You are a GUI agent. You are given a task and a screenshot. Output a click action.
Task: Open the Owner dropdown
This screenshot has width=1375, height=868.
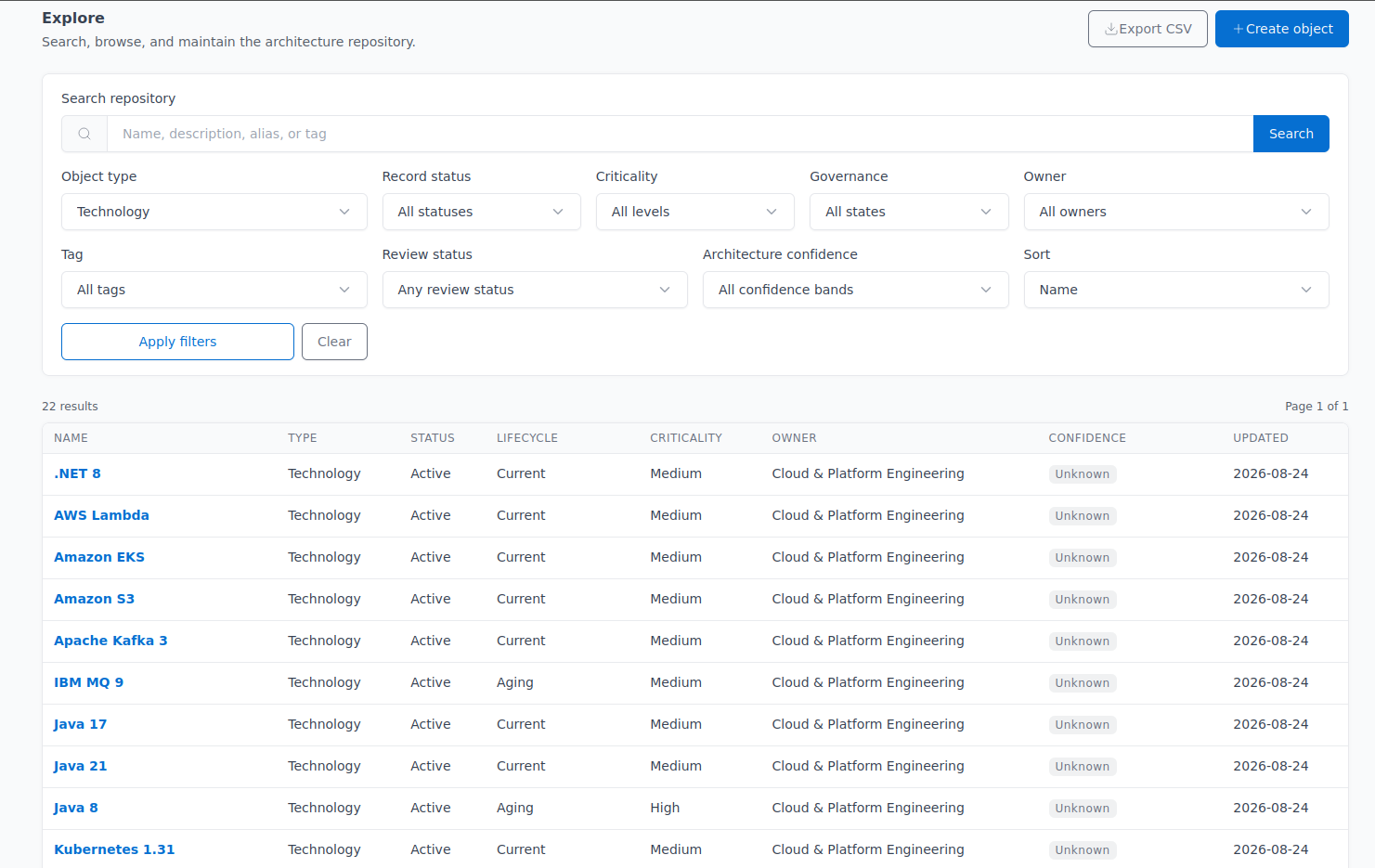[1176, 212]
